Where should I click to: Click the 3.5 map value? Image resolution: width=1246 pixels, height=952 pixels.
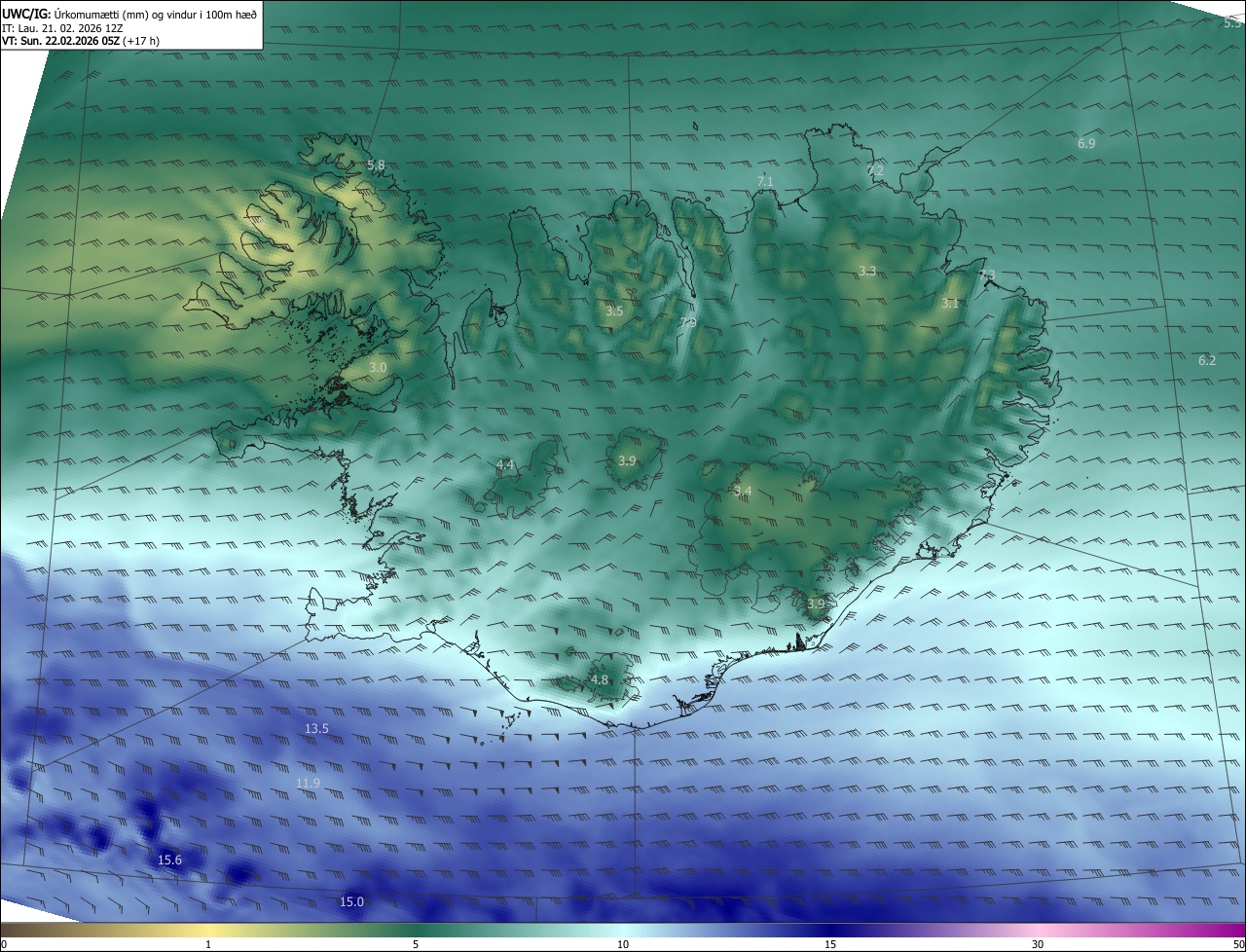[x=613, y=311]
